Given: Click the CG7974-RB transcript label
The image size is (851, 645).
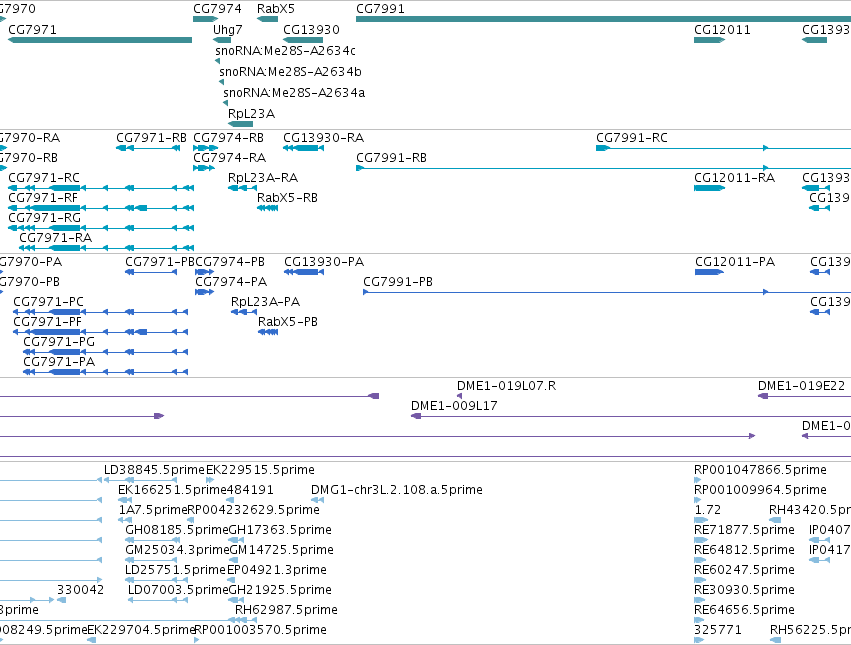Looking at the screenshot, I should (x=228, y=137).
